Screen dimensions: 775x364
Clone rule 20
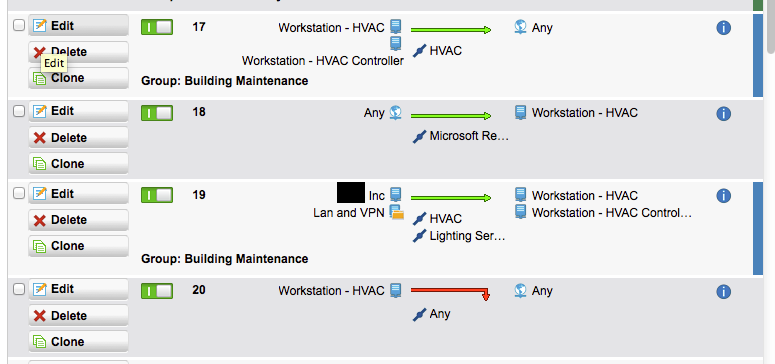click(x=78, y=342)
